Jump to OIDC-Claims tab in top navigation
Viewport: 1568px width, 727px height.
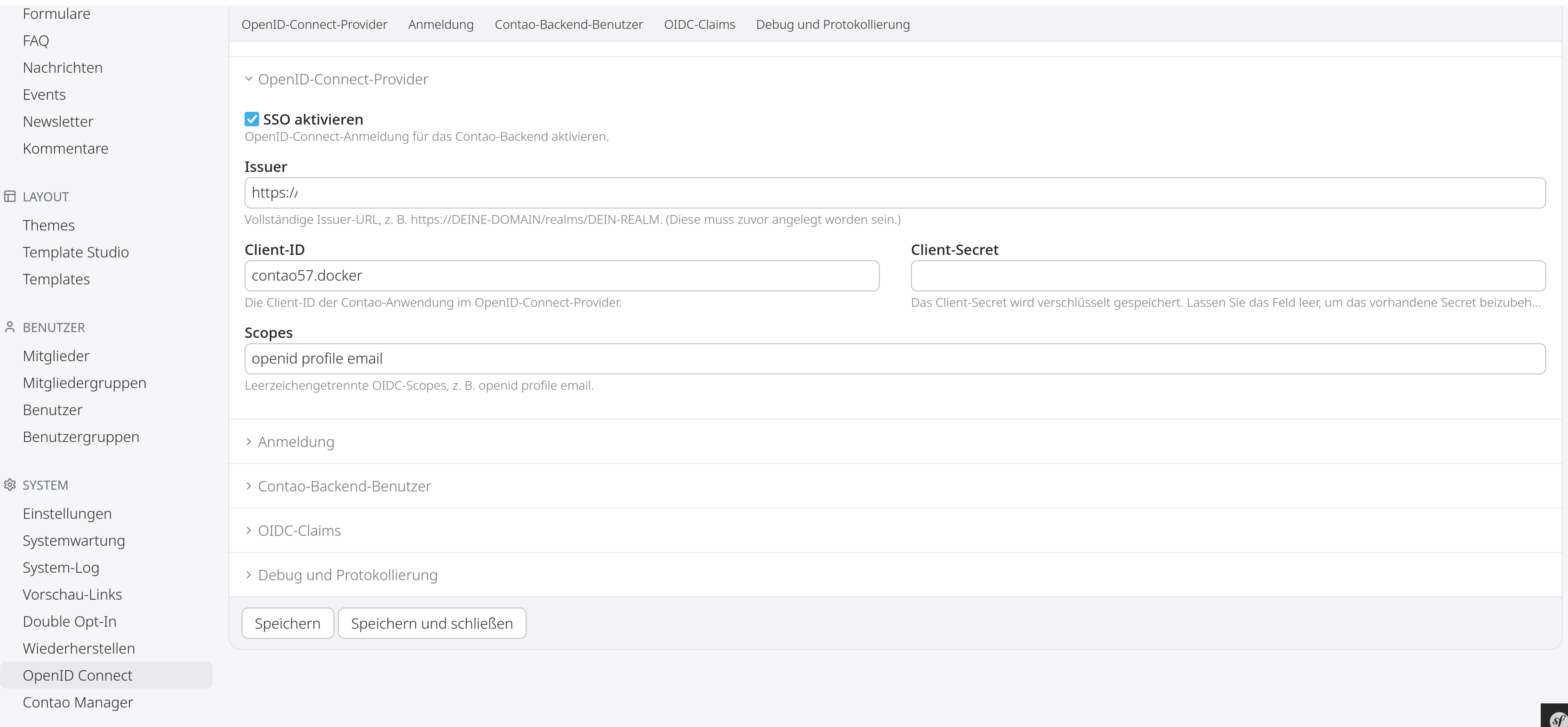point(699,24)
